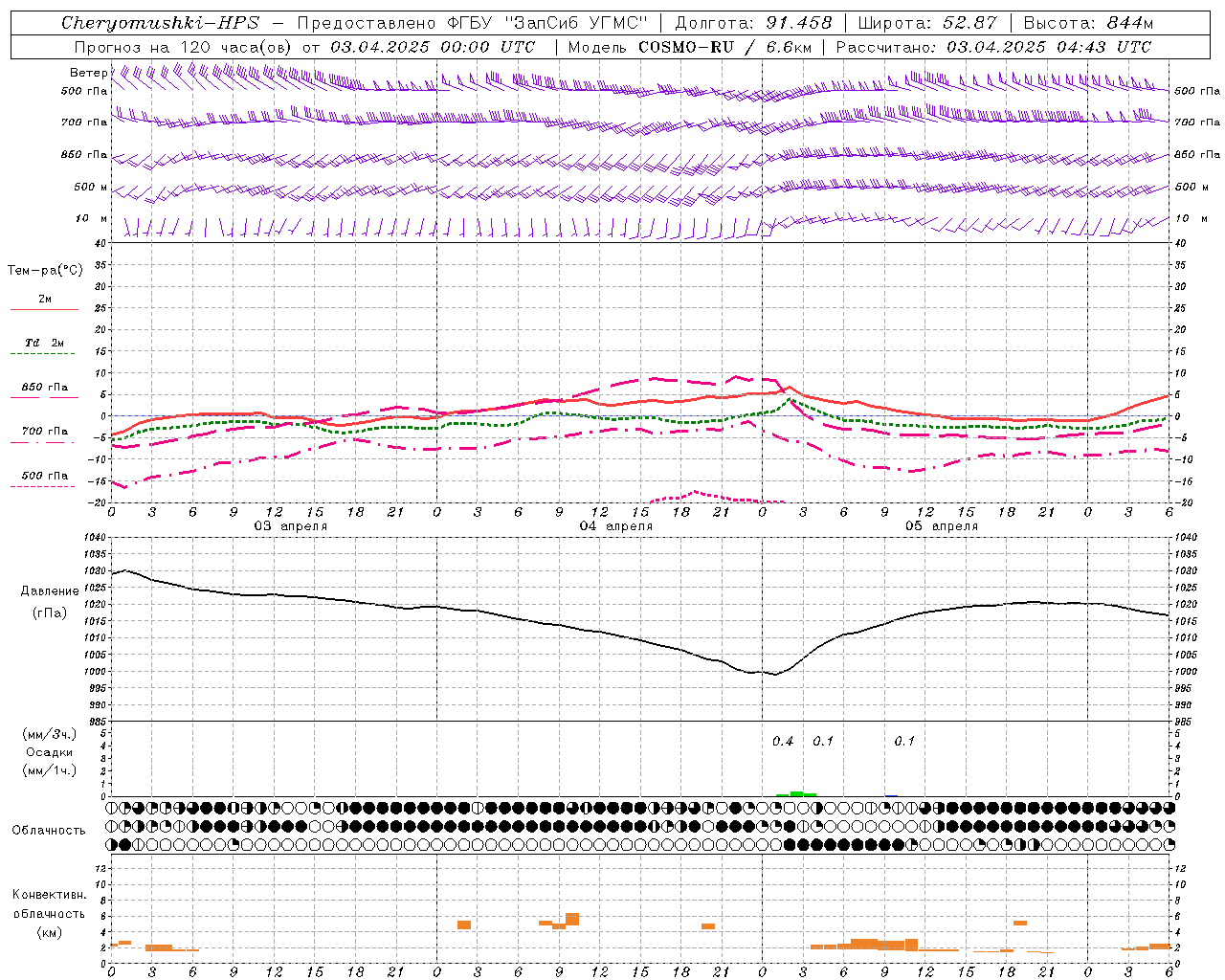
Task: Click the Модель COSMO-RU / 6.6км label
Action: pos(690,47)
